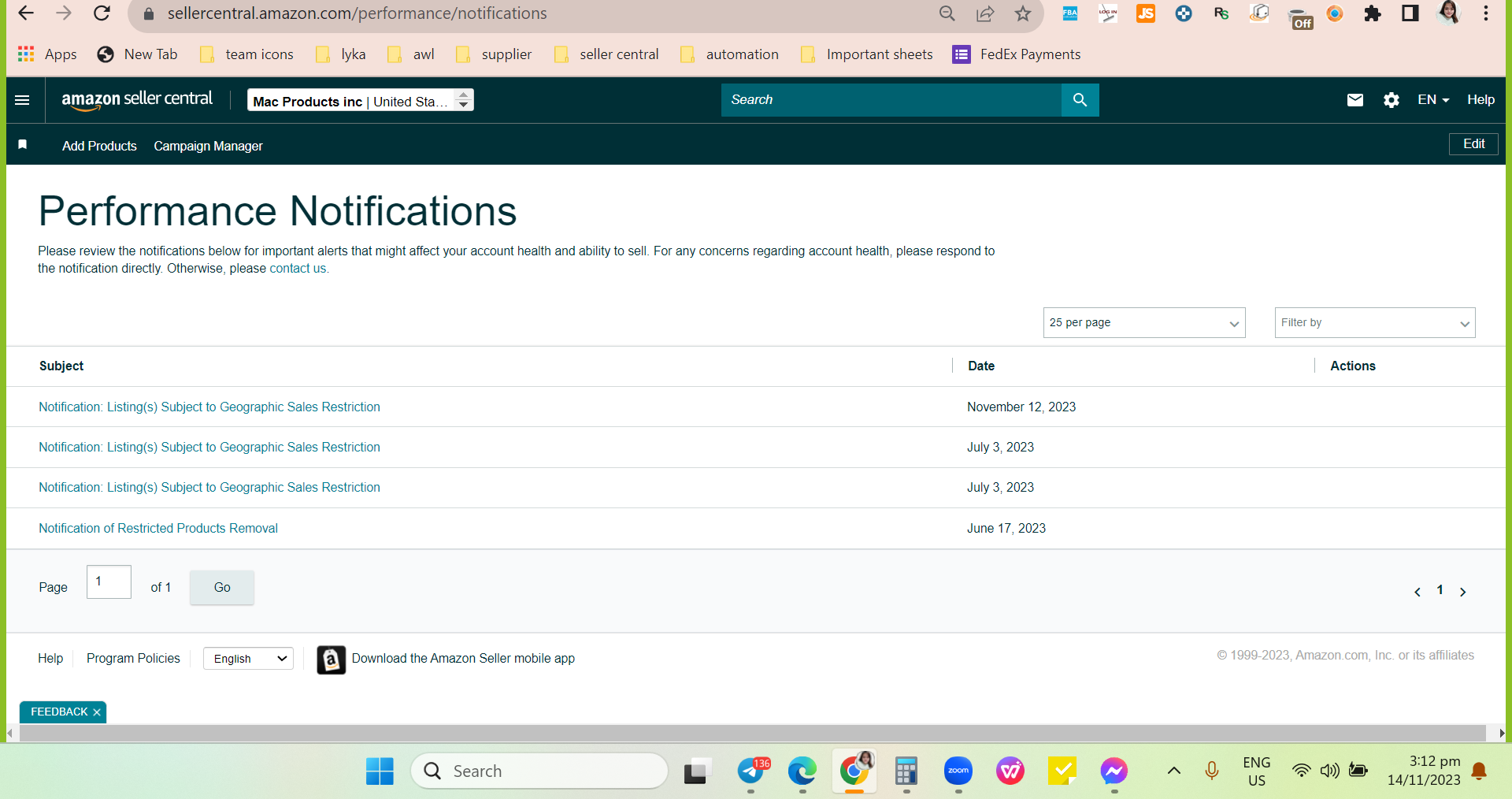Go to the previous page with the left chevron
This screenshot has width=1512, height=799.
[x=1417, y=592]
